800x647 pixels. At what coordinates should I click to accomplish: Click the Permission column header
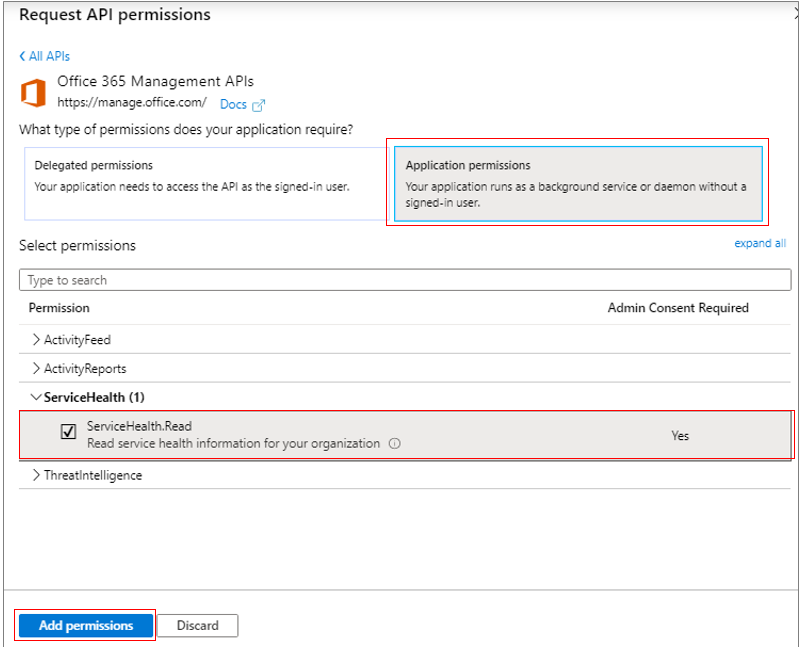click(59, 308)
